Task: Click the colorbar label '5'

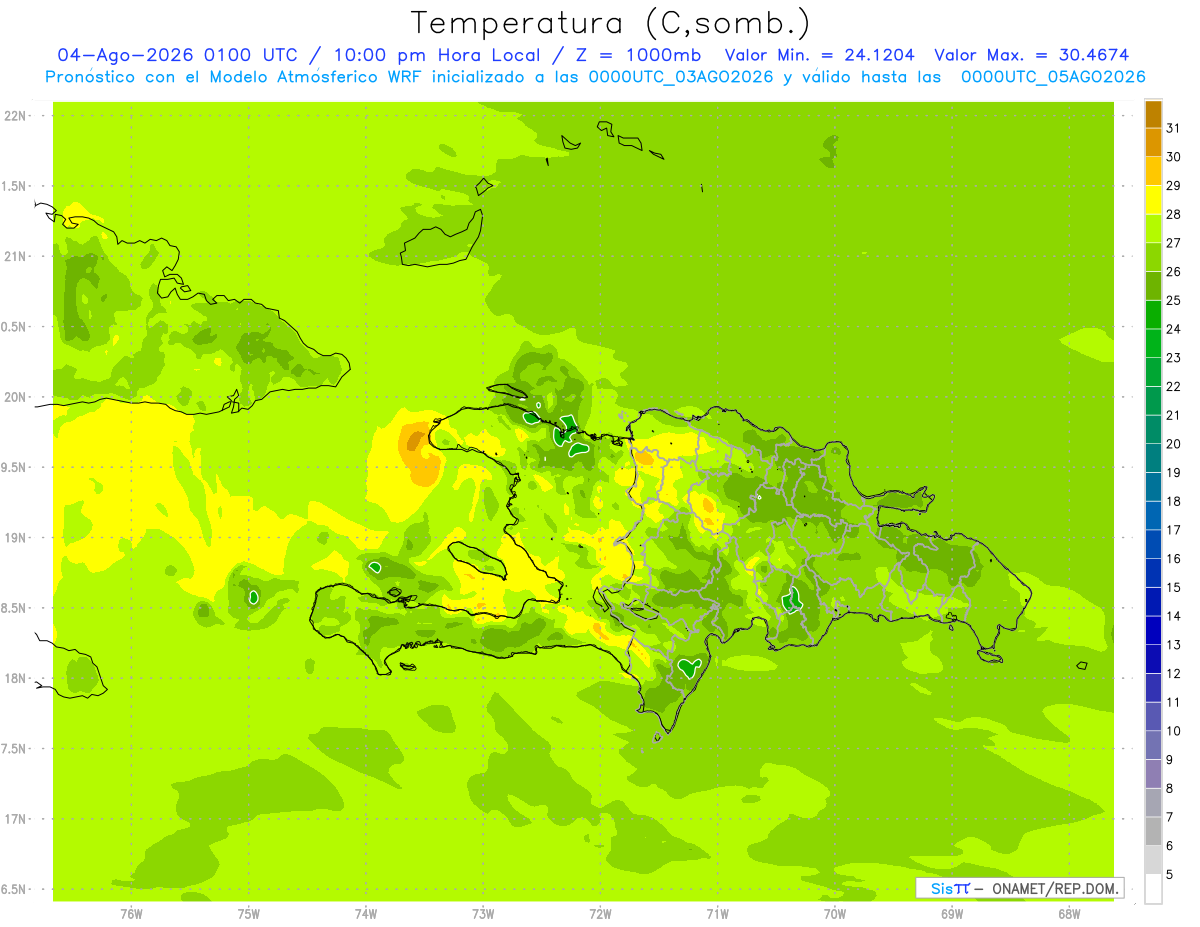Action: (1170, 875)
